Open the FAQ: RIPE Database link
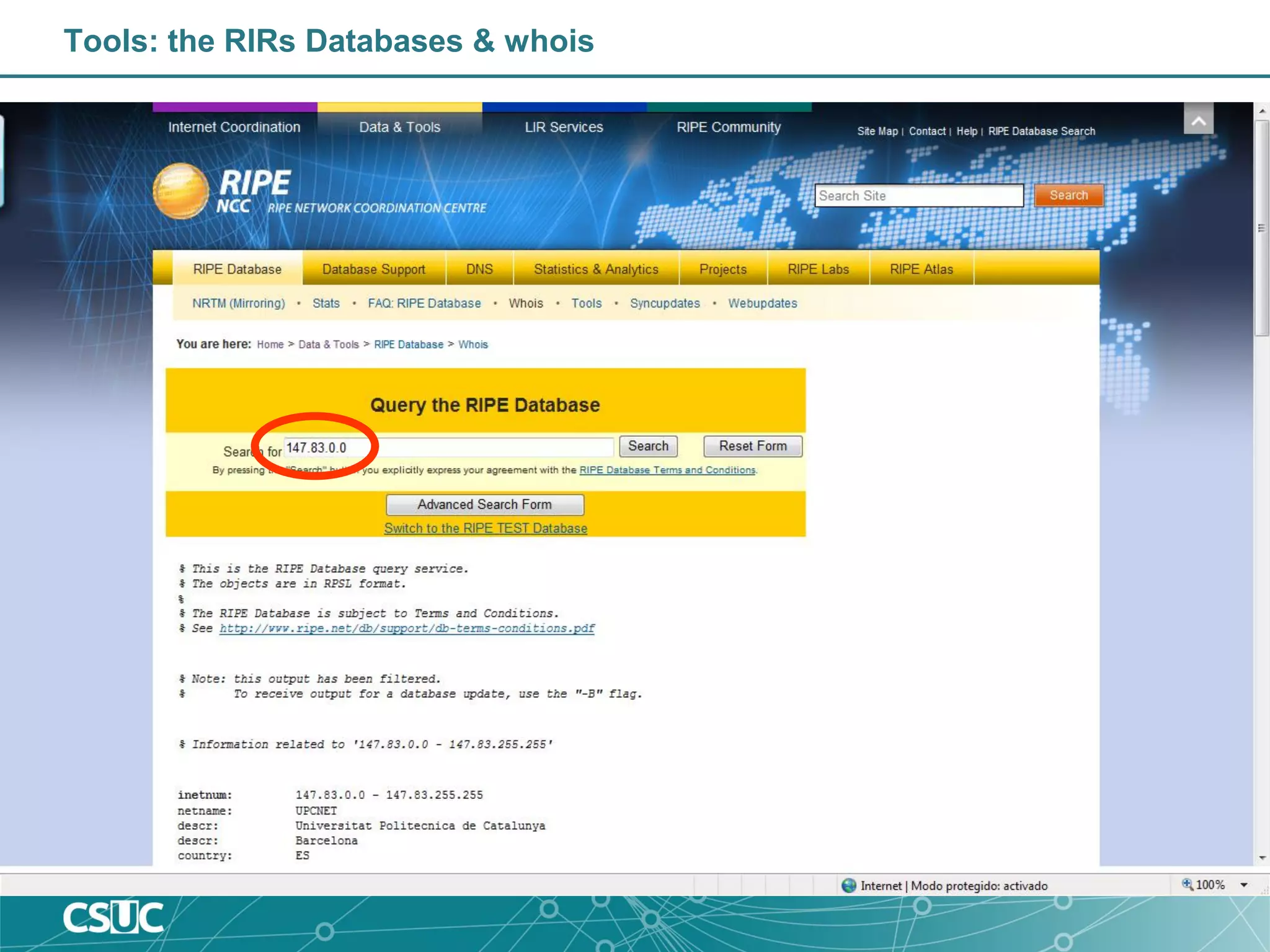1270x952 pixels. (424, 303)
